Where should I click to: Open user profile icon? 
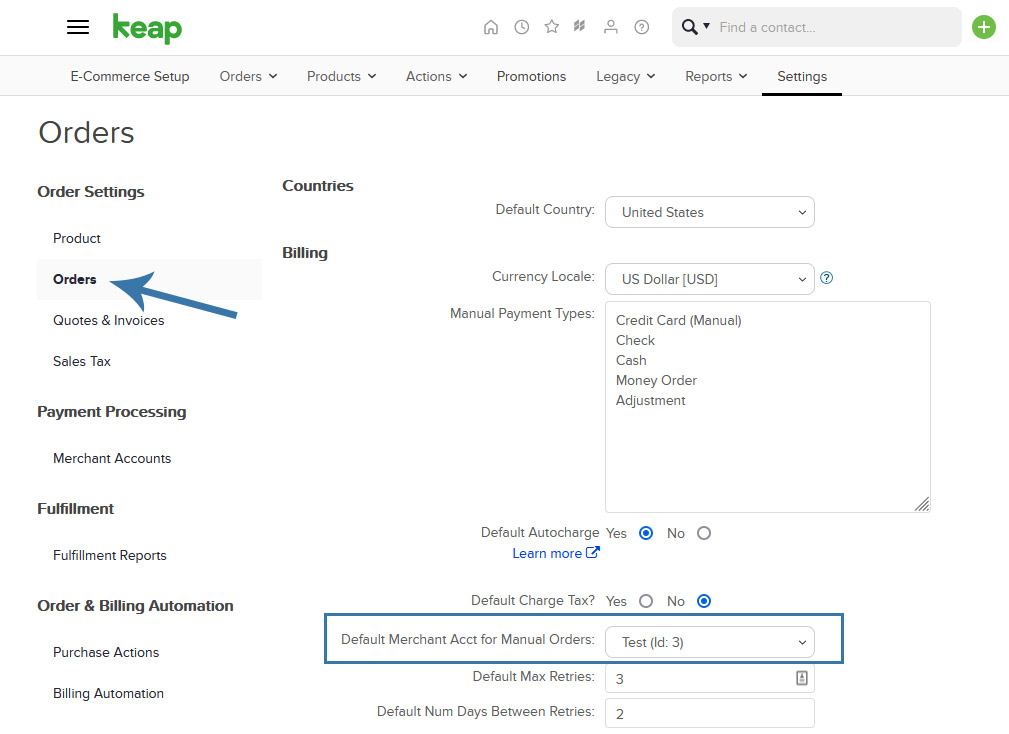pos(611,27)
